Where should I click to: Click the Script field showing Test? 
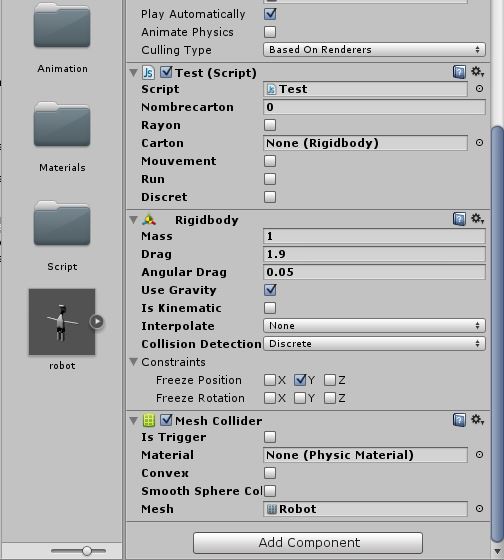[x=365, y=89]
